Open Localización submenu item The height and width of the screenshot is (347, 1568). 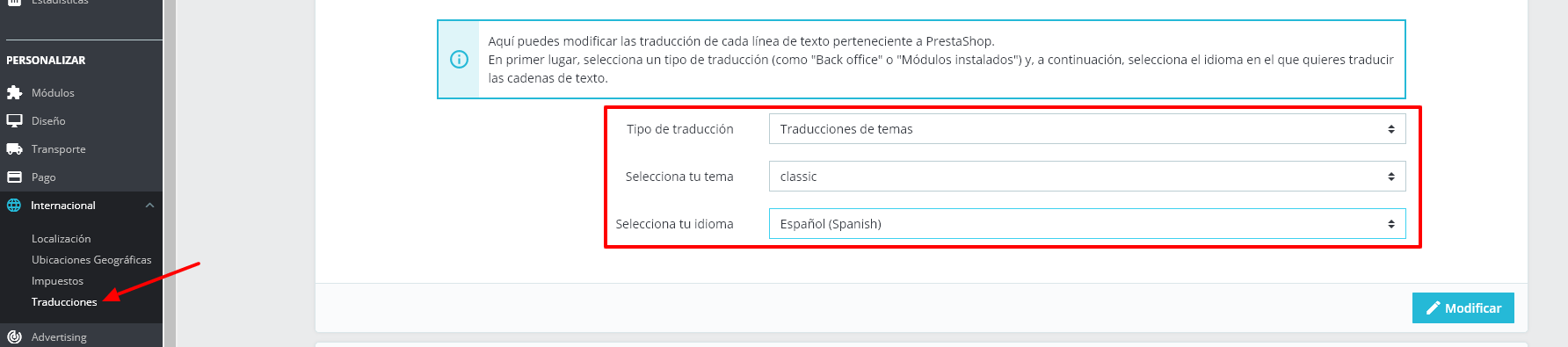[x=61, y=239]
